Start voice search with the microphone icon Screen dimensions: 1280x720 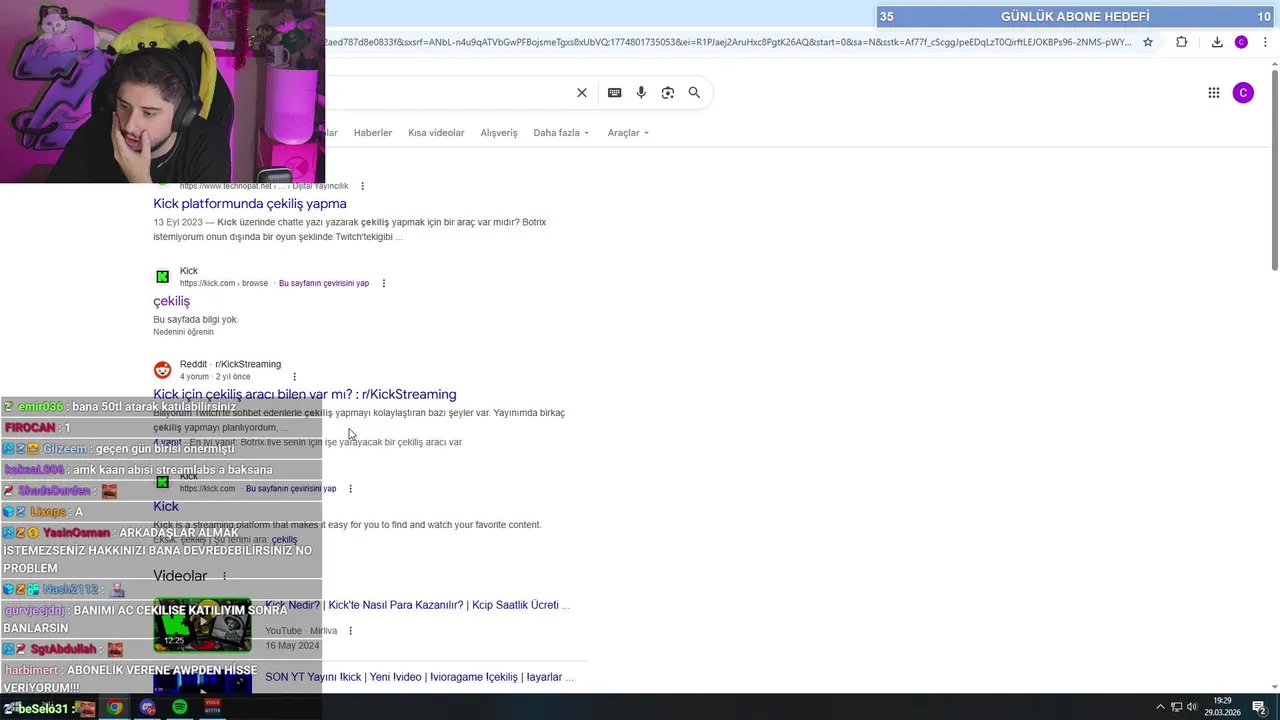[641, 93]
